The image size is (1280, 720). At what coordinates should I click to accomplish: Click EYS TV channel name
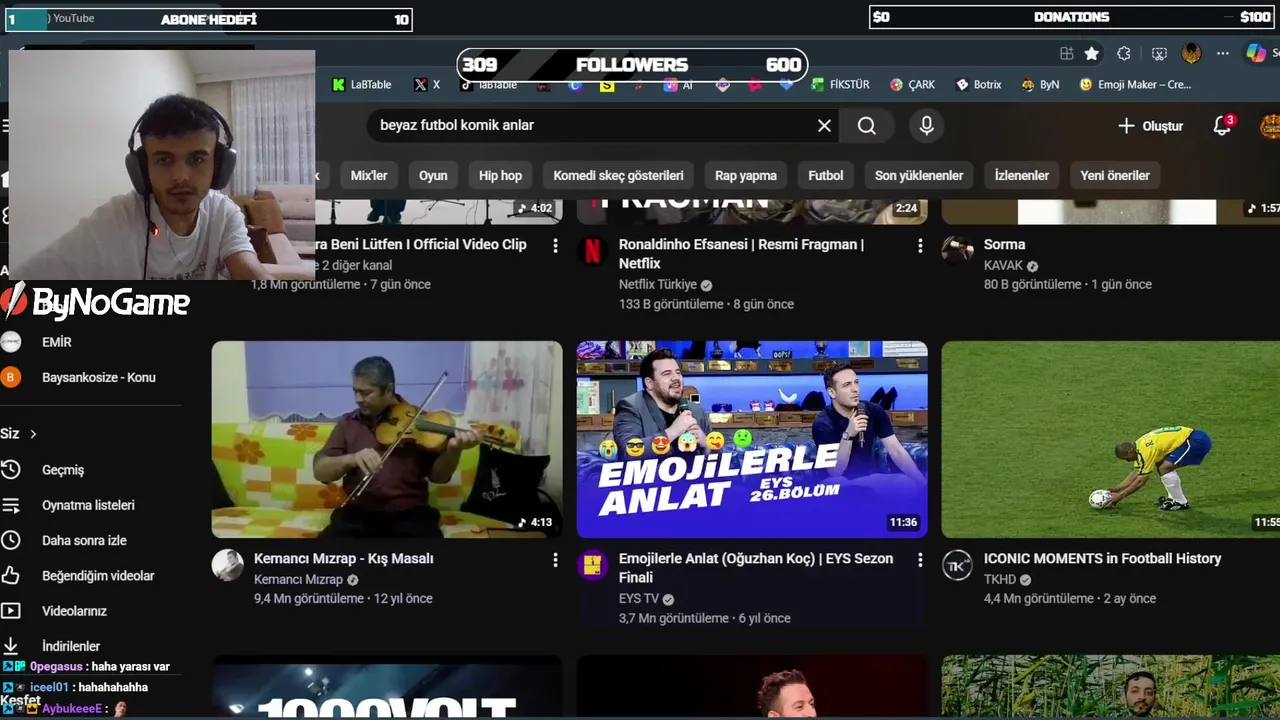coord(639,599)
